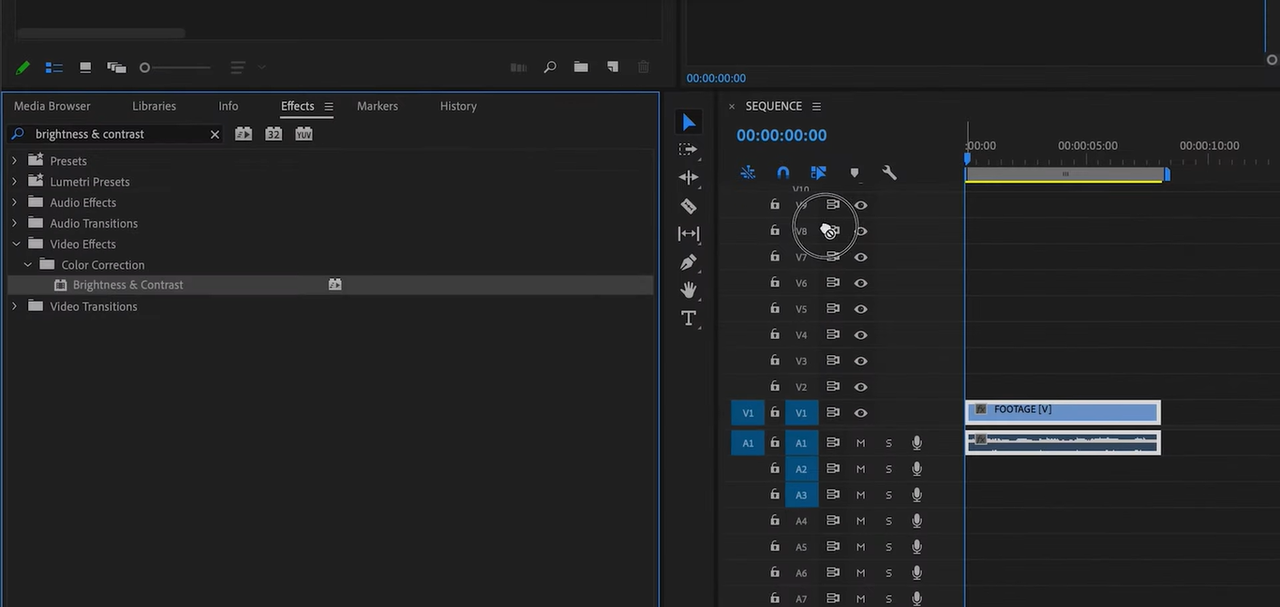Hide track V1 with eye icon
The image size is (1280, 607).
tap(860, 413)
